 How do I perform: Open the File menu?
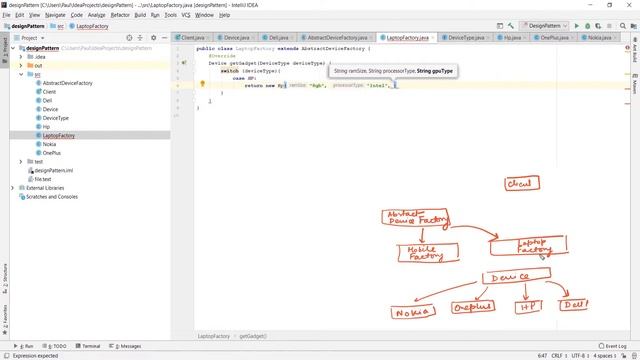pos(6,15)
